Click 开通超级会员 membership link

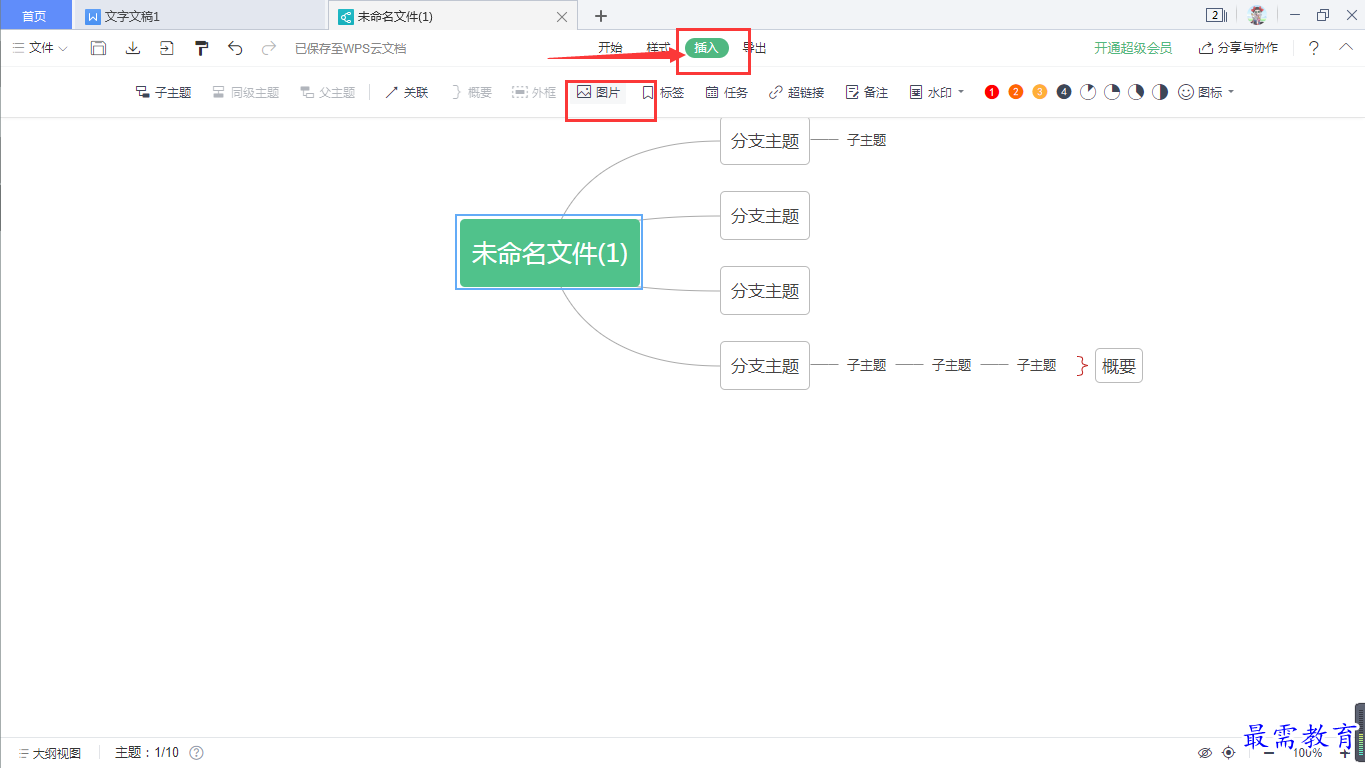coord(1133,48)
